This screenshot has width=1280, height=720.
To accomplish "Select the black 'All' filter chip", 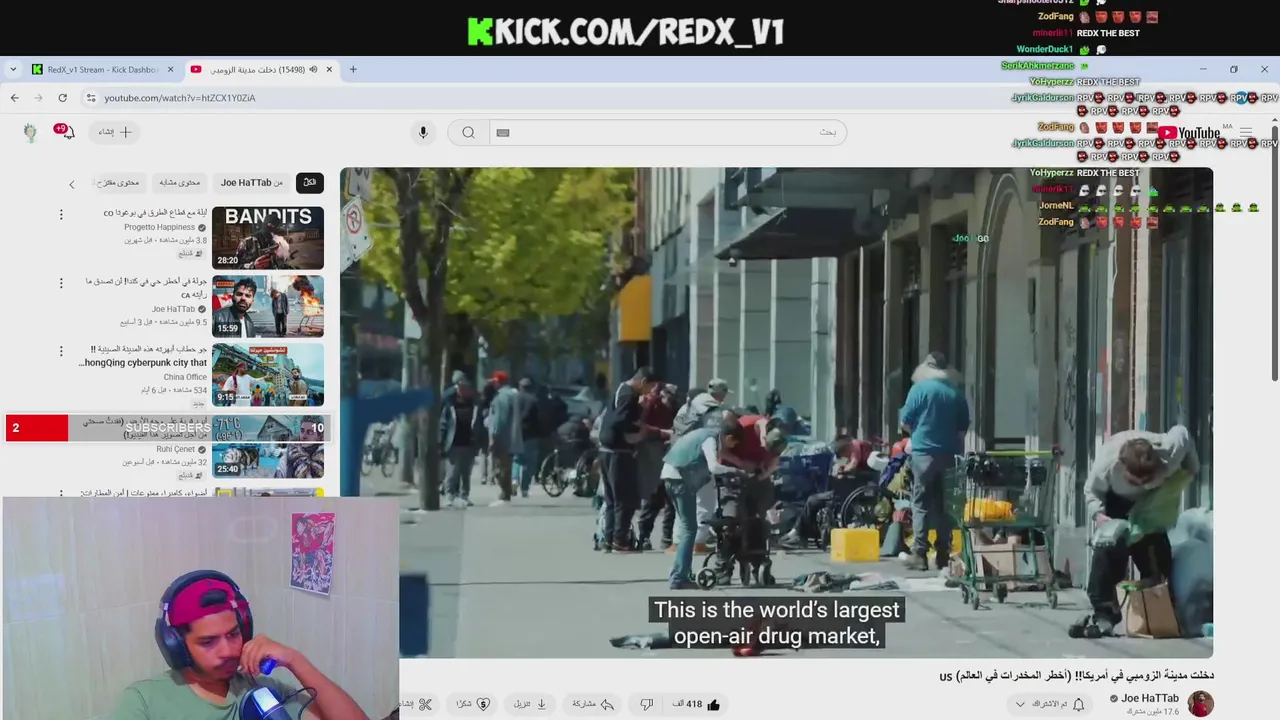I will (310, 182).
